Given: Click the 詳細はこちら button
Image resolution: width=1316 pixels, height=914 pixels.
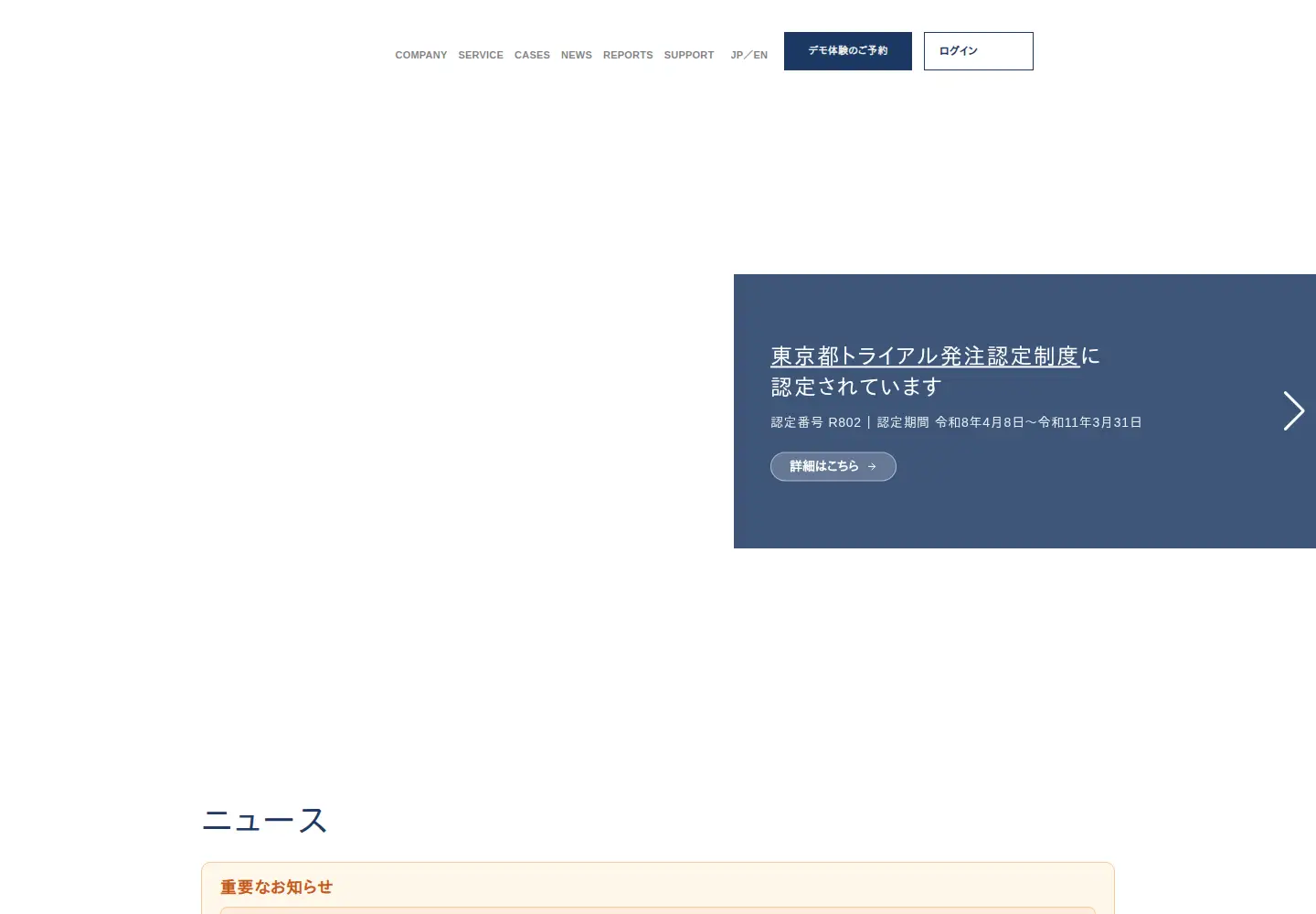Looking at the screenshot, I should click(833, 466).
